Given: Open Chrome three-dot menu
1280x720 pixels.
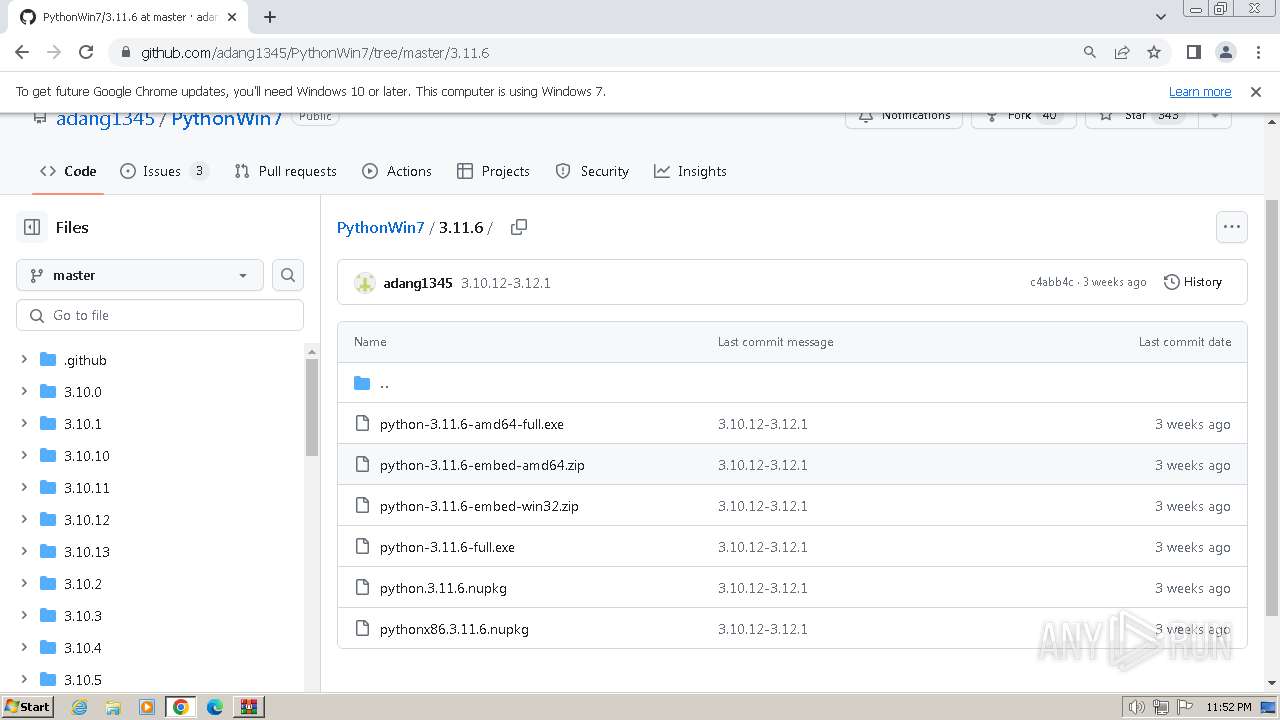Looking at the screenshot, I should (x=1258, y=52).
